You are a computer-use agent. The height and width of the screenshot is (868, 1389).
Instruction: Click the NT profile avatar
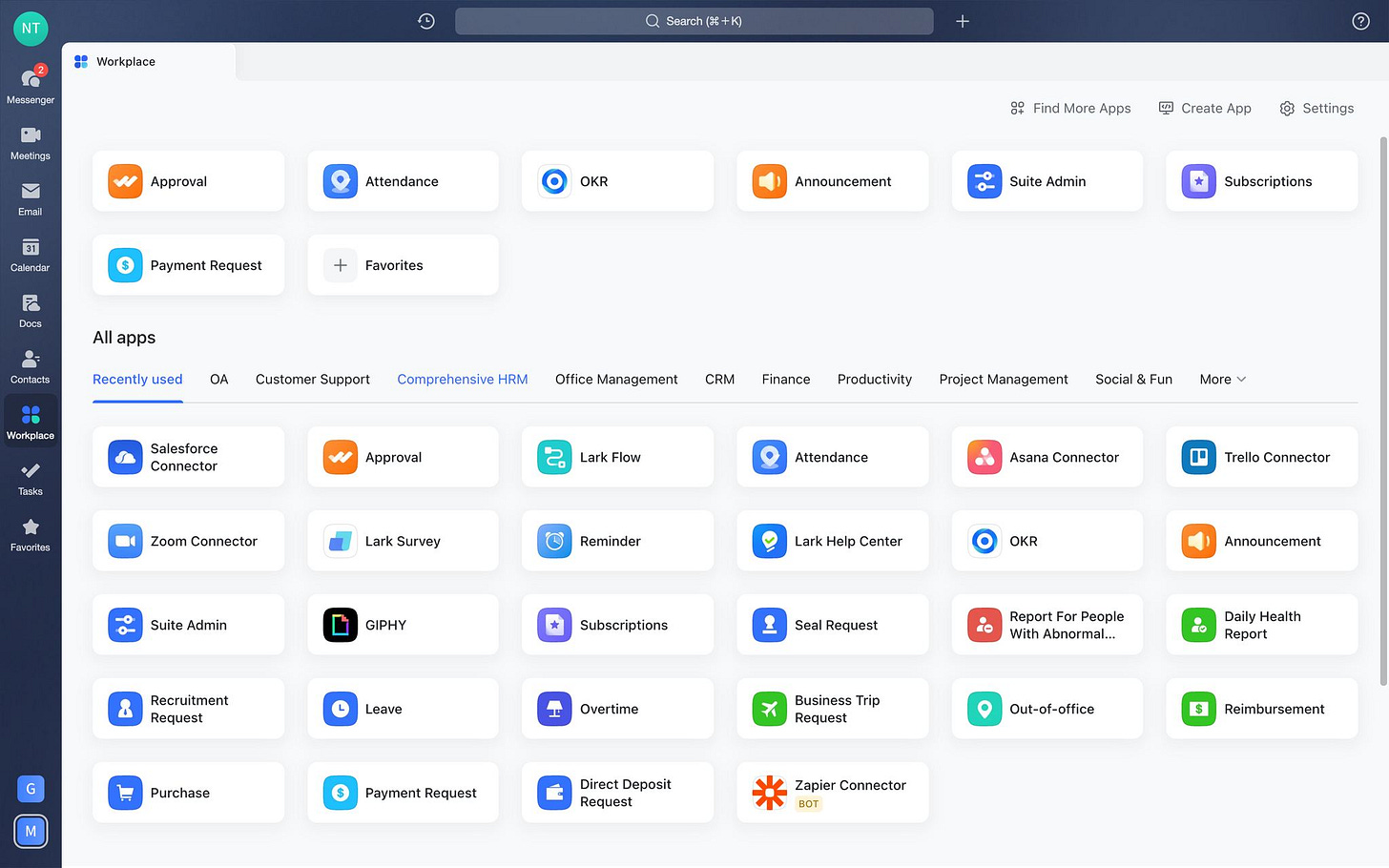[31, 28]
